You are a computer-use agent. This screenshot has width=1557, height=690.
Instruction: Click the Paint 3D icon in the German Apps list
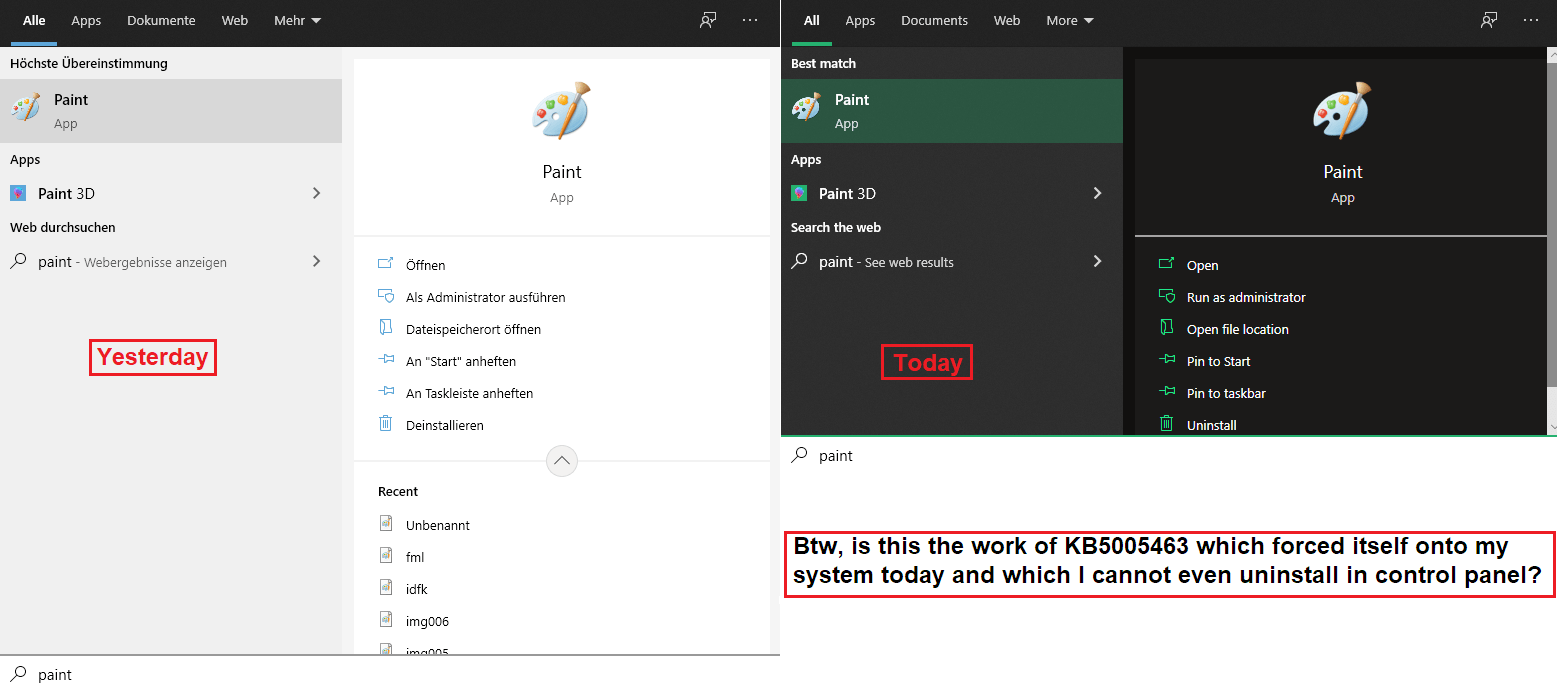tap(18, 193)
